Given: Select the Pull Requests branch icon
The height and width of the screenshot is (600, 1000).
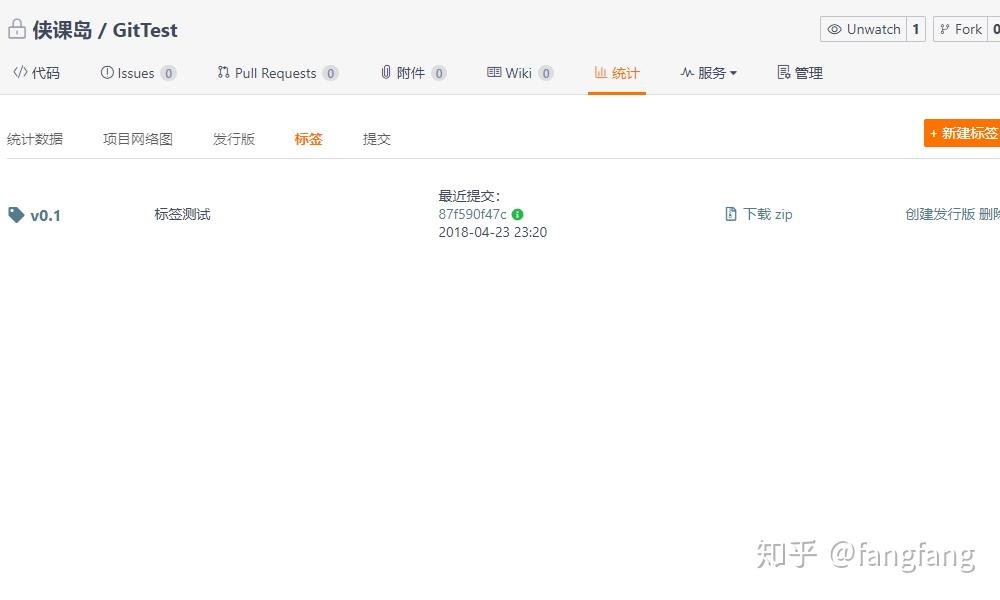Looking at the screenshot, I should (x=224, y=72).
